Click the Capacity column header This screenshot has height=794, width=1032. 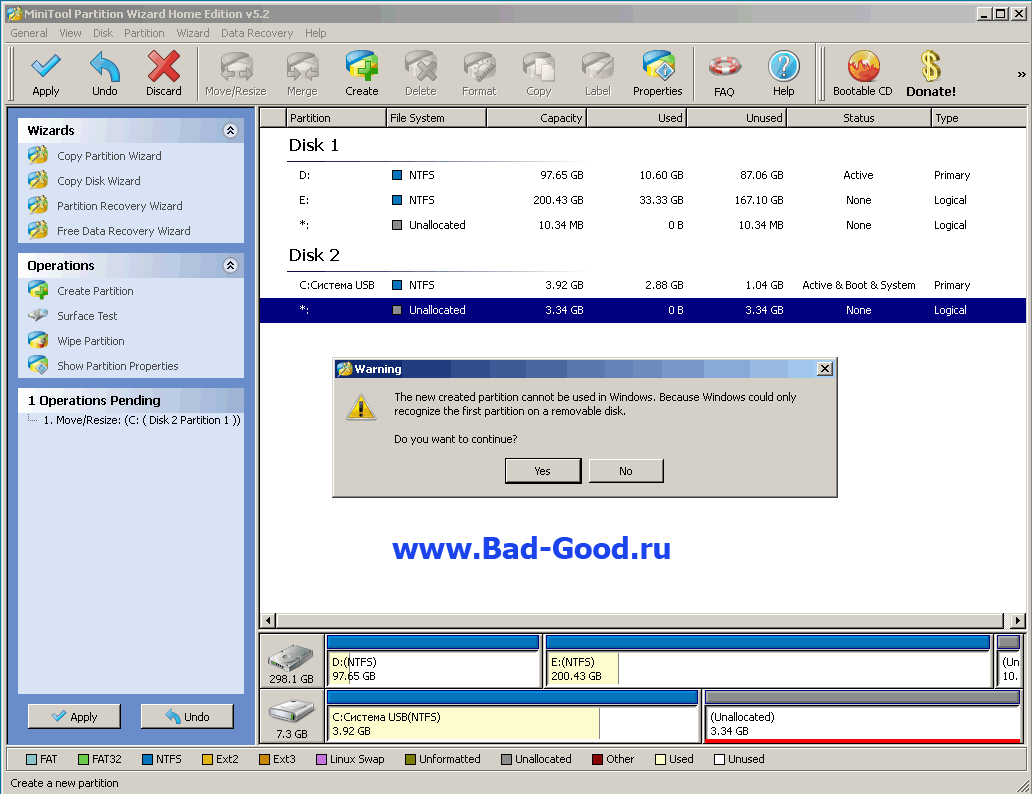536,118
